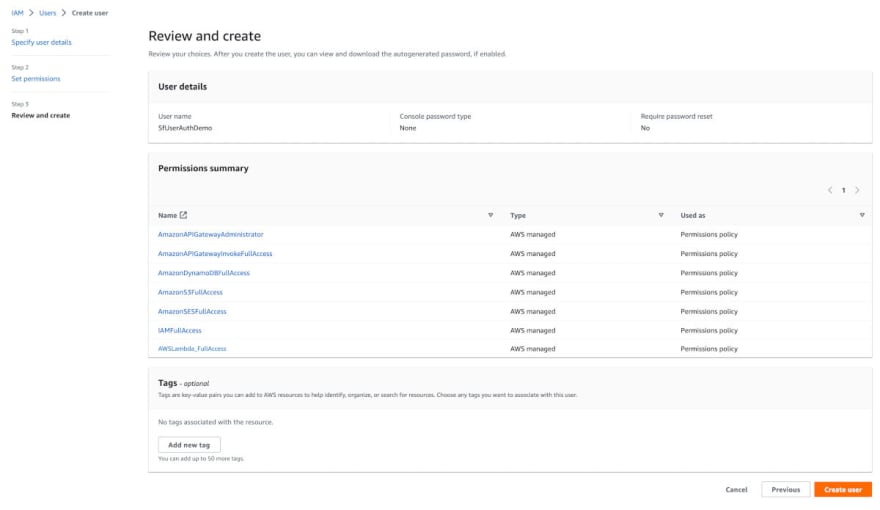Open AmazonAPIGatewayAdministrator policy

pyautogui.click(x=210, y=235)
